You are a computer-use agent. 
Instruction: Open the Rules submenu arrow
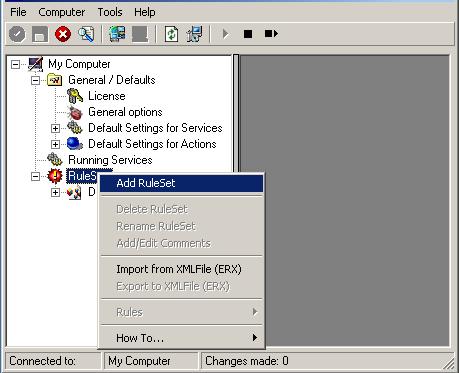(x=255, y=312)
